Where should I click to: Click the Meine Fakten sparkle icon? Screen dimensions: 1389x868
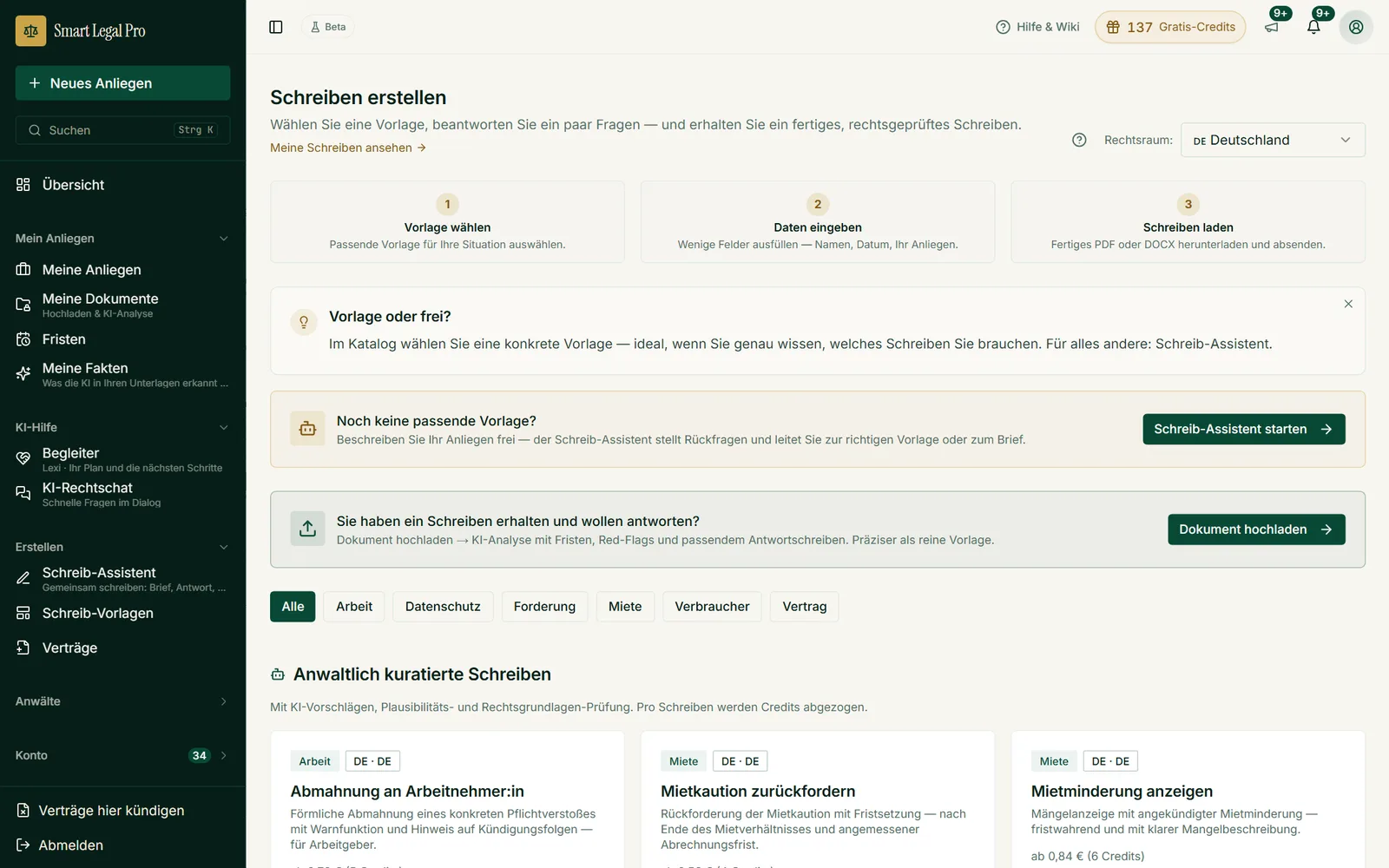click(x=23, y=374)
